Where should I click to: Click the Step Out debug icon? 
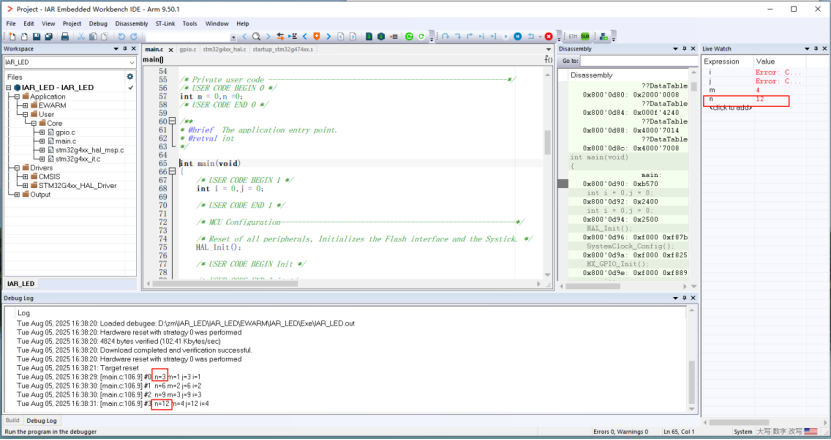point(470,37)
